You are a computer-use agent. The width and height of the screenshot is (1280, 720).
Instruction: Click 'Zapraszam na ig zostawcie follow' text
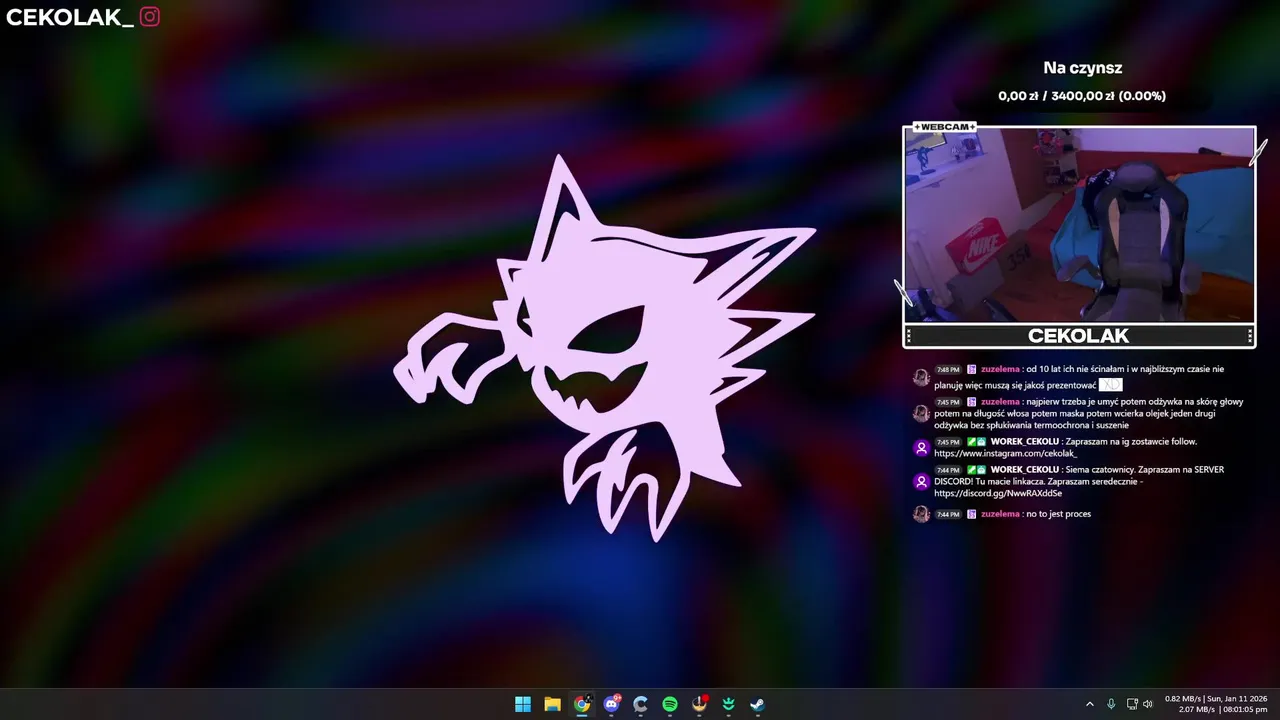click(1131, 442)
